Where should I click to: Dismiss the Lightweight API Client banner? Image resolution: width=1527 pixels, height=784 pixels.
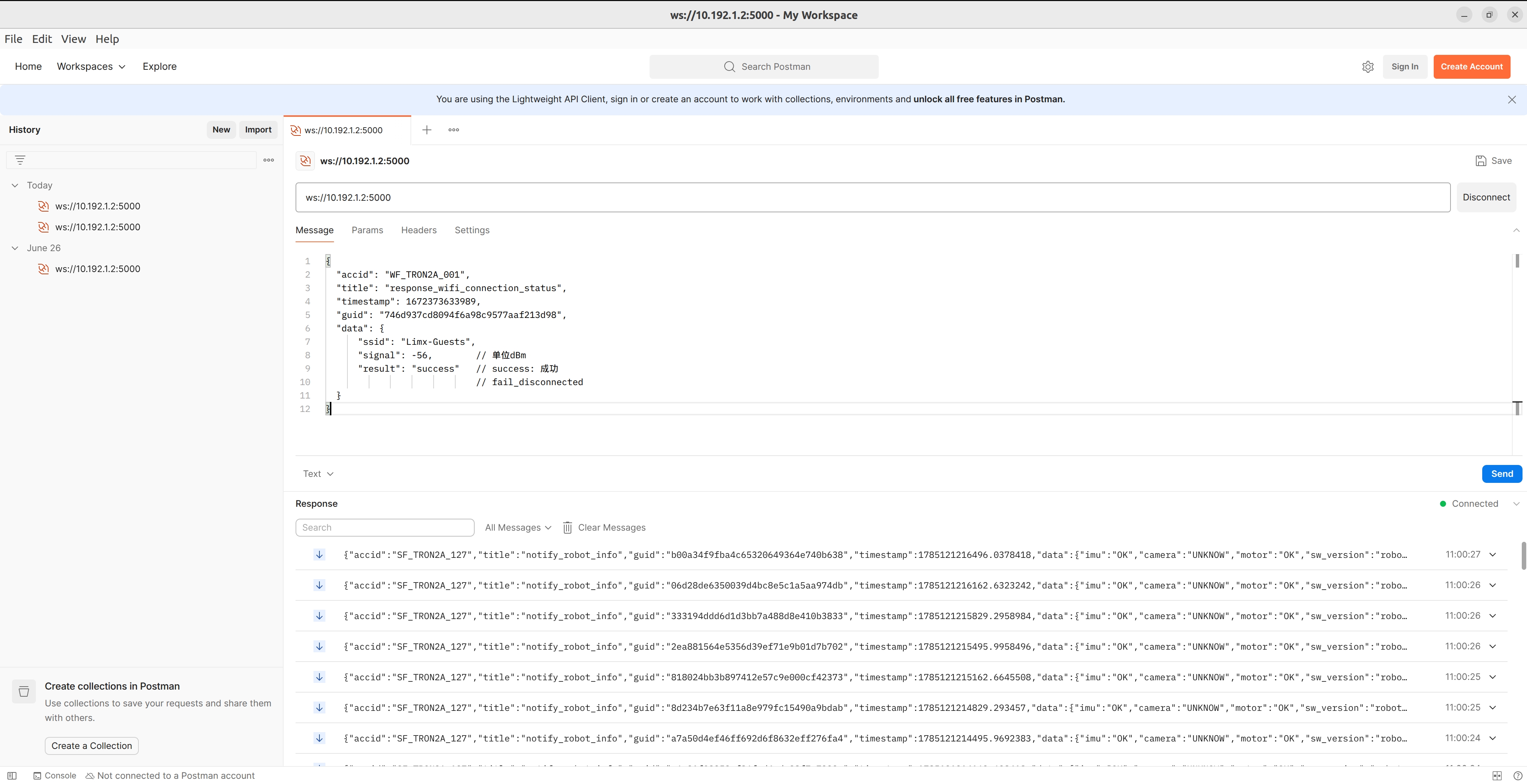pyautogui.click(x=1512, y=100)
